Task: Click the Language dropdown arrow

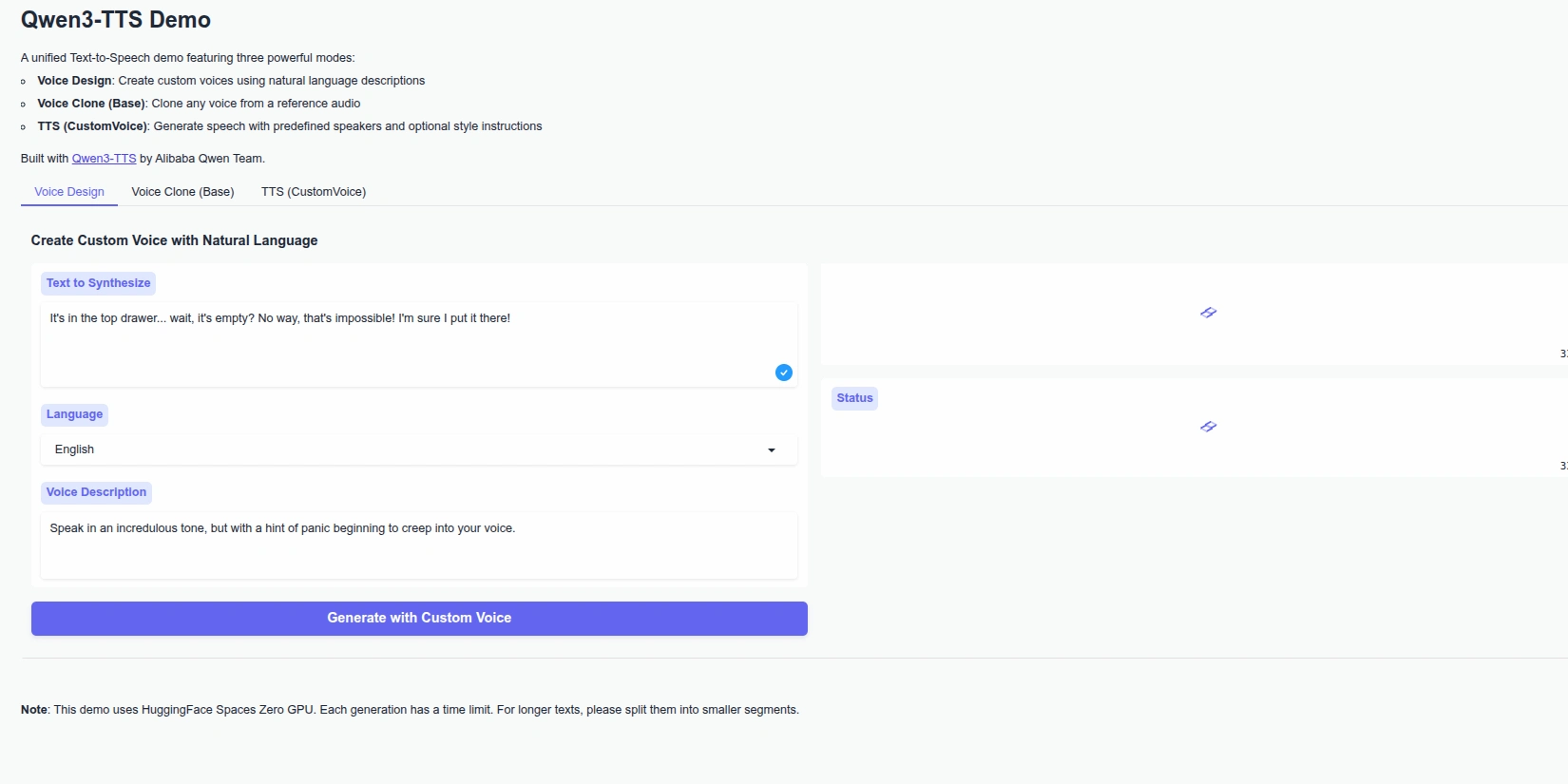Action: (x=771, y=450)
